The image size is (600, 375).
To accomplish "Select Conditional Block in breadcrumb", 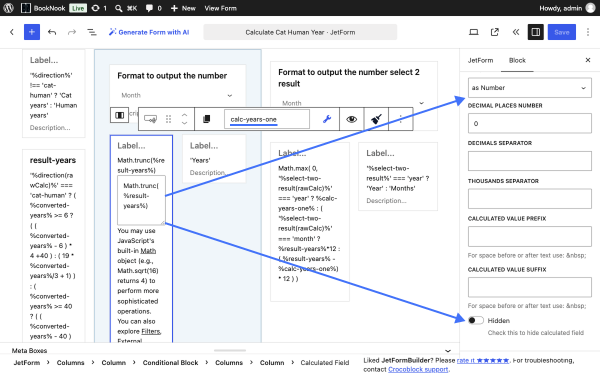I will (170, 362).
